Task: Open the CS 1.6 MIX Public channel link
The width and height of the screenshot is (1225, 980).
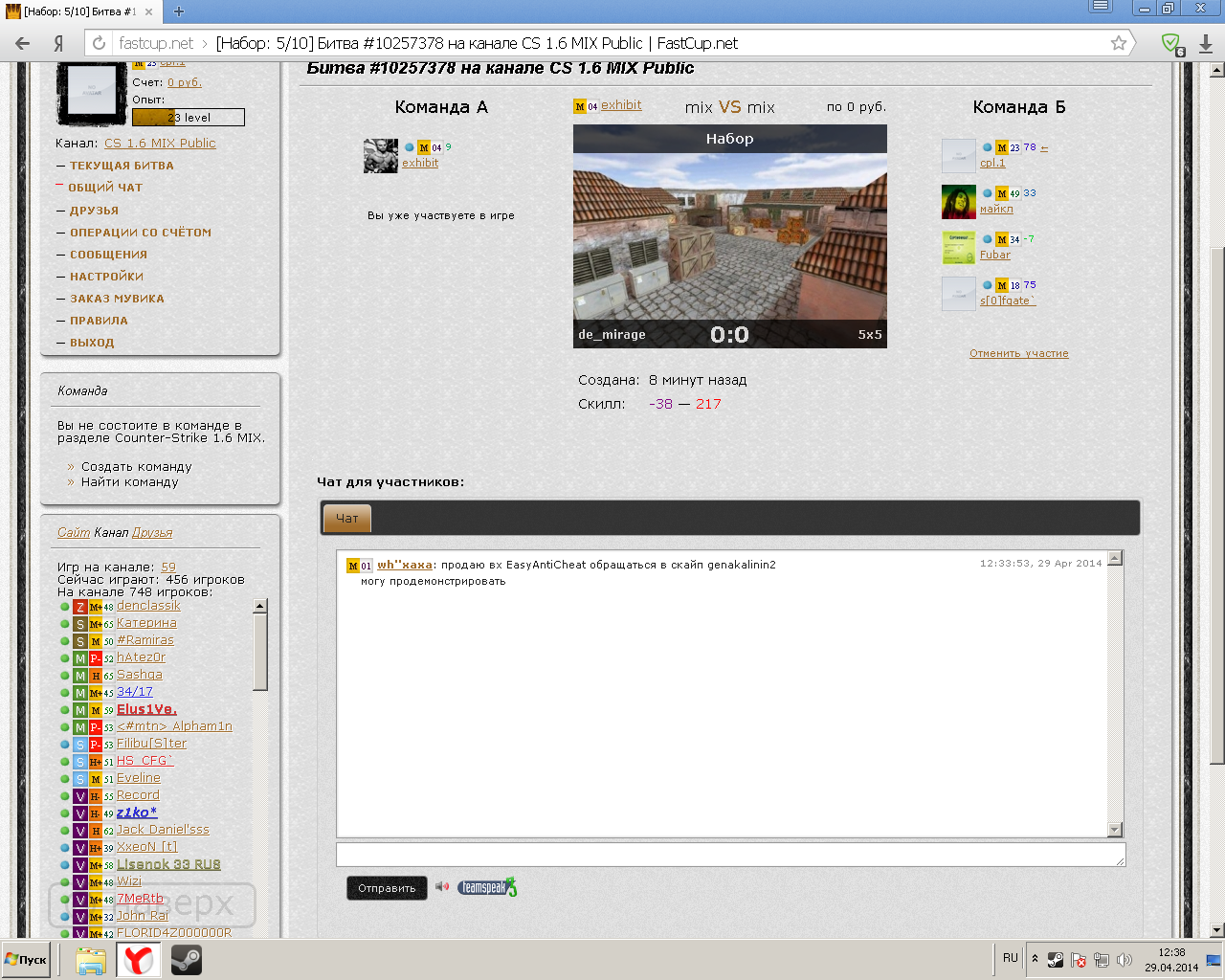Action: click(x=160, y=144)
